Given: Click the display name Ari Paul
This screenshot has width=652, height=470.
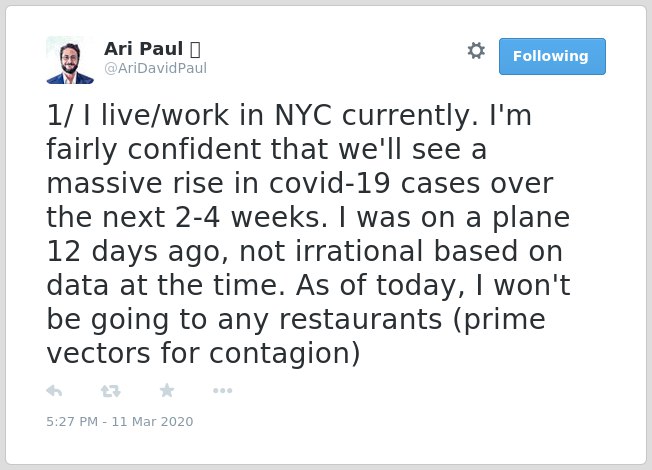Looking at the screenshot, I should (x=143, y=49).
